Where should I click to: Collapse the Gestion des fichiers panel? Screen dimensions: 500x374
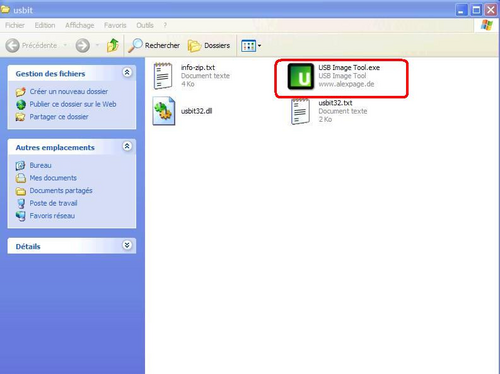(127, 72)
